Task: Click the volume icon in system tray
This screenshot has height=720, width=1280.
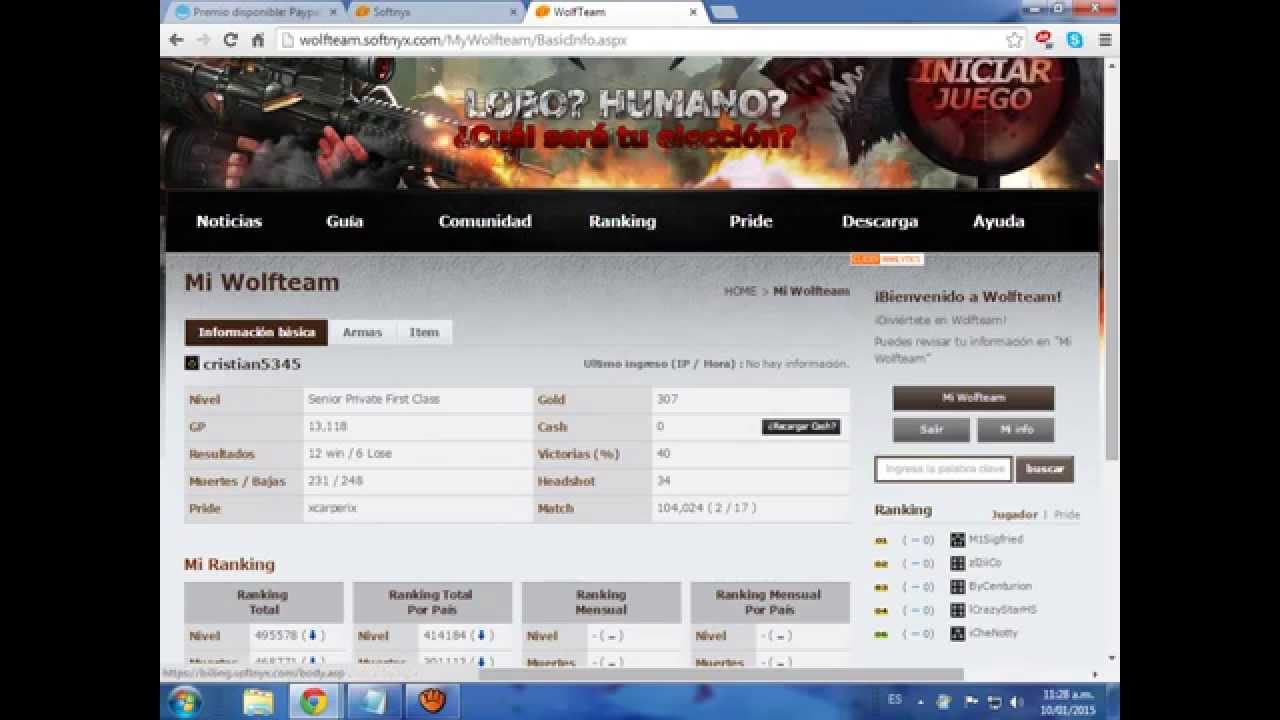Action: [x=1016, y=701]
